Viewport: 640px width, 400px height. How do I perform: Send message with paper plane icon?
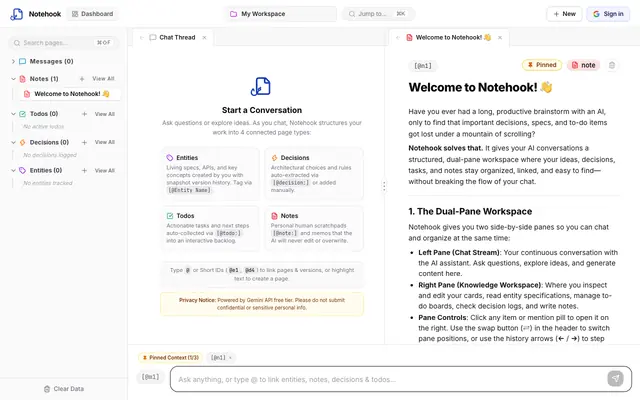pyautogui.click(x=615, y=378)
